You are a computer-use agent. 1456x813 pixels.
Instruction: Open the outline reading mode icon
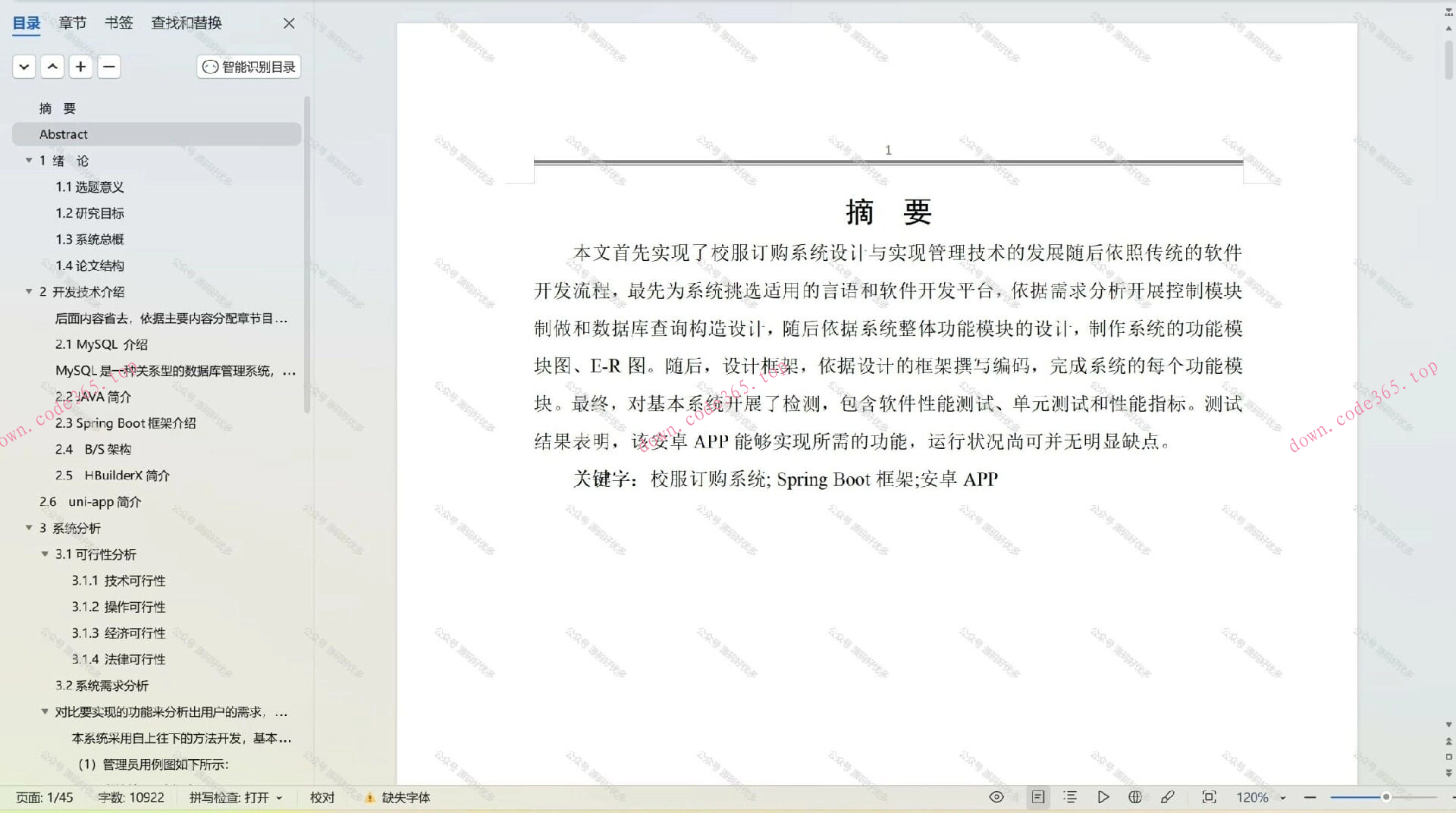point(1070,797)
